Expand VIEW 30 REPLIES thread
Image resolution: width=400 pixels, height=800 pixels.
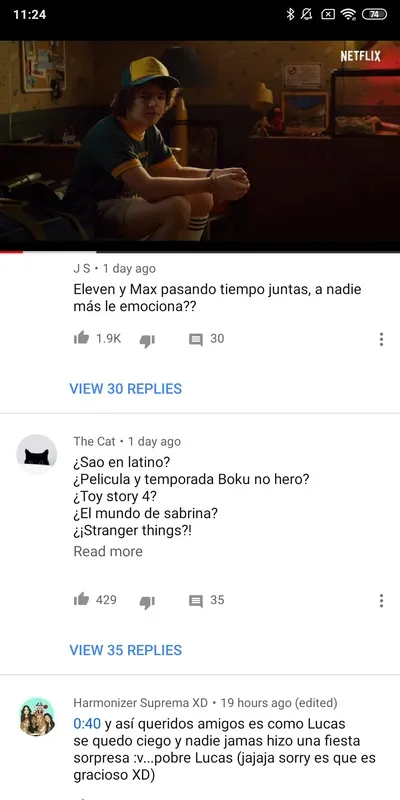point(126,389)
